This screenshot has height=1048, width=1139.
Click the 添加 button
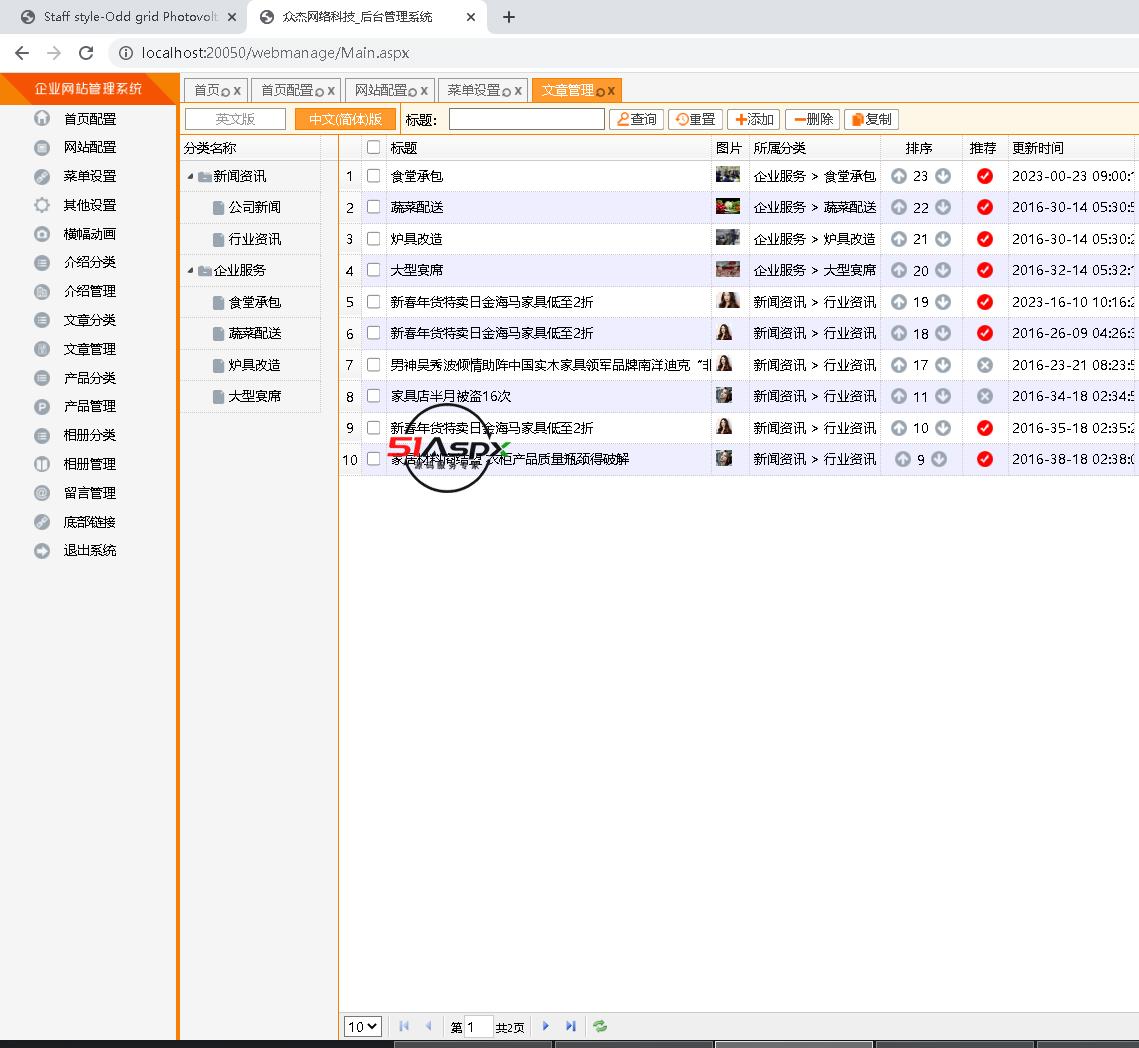[753, 119]
